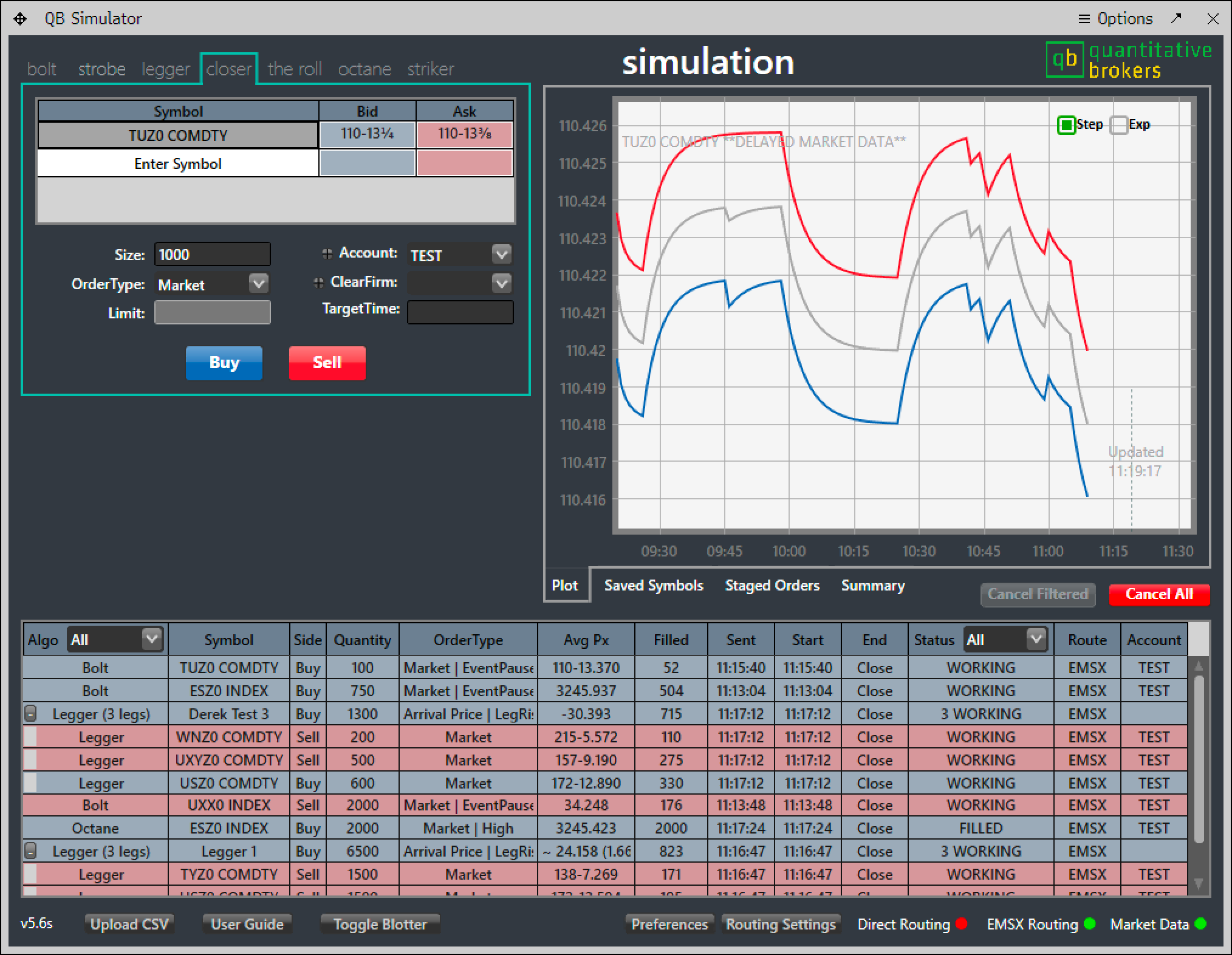The height and width of the screenshot is (955, 1232).
Task: Click the FILLED status cell
Action: pyautogui.click(x=980, y=828)
